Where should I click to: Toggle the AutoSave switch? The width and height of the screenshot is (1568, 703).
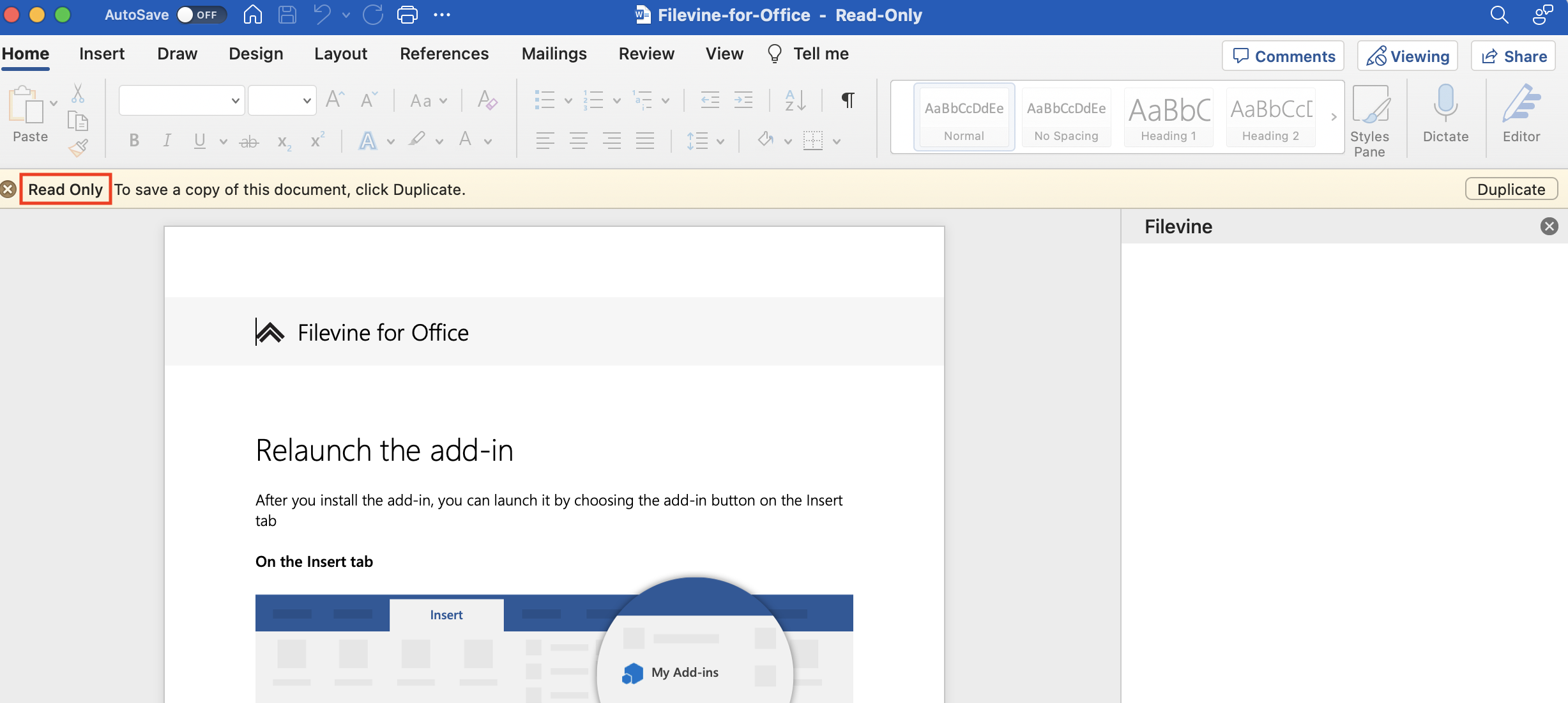pos(201,15)
